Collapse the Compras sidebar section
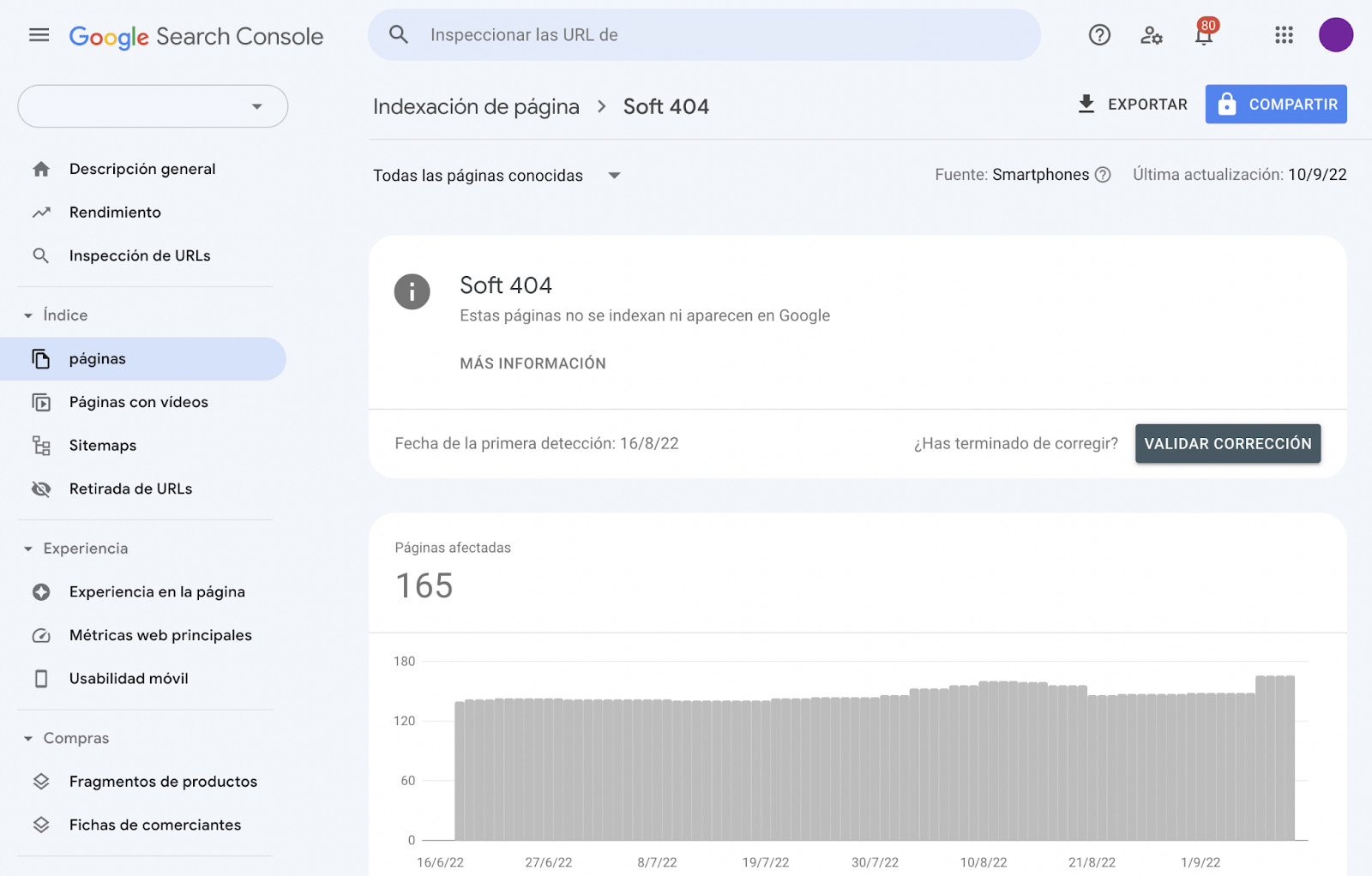Image resolution: width=1372 pixels, height=876 pixels. click(28, 739)
